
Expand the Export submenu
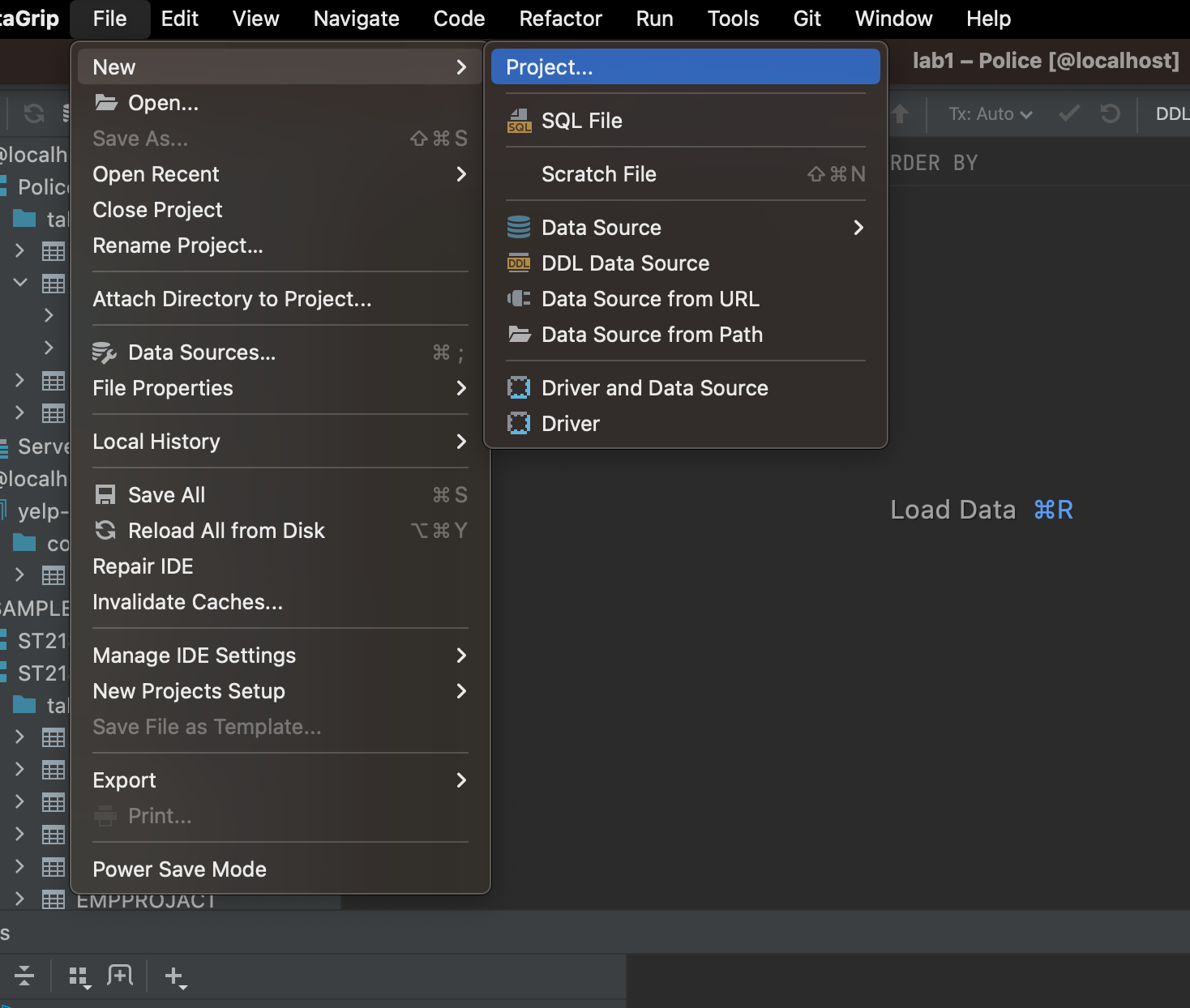pyautogui.click(x=280, y=780)
